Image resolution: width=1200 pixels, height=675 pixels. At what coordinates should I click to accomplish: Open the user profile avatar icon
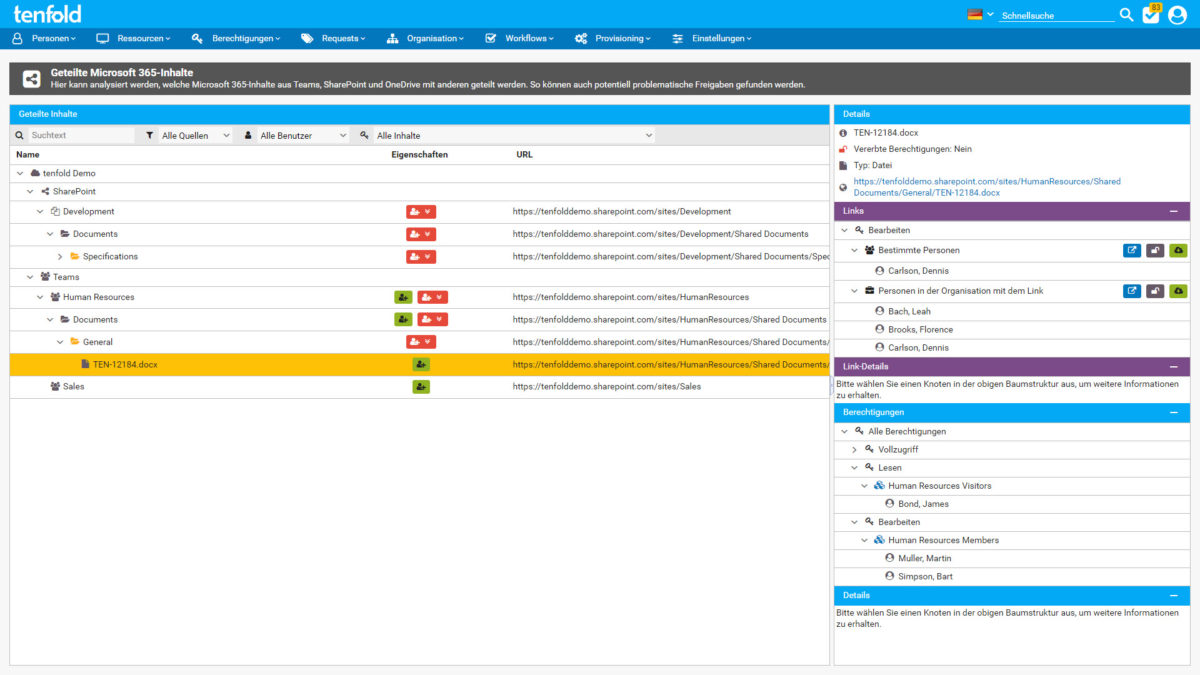(1177, 15)
